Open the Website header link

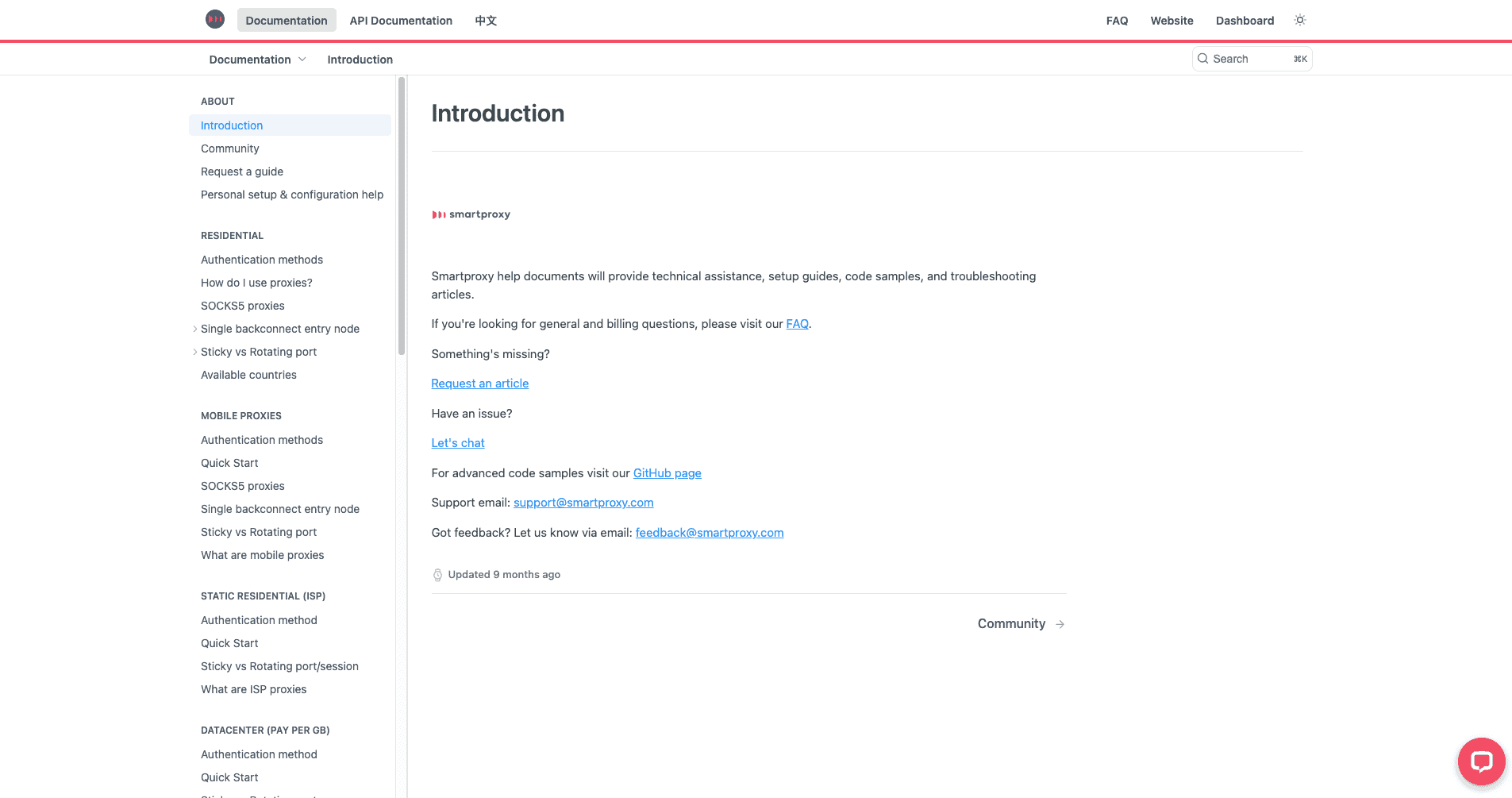pyautogui.click(x=1172, y=21)
